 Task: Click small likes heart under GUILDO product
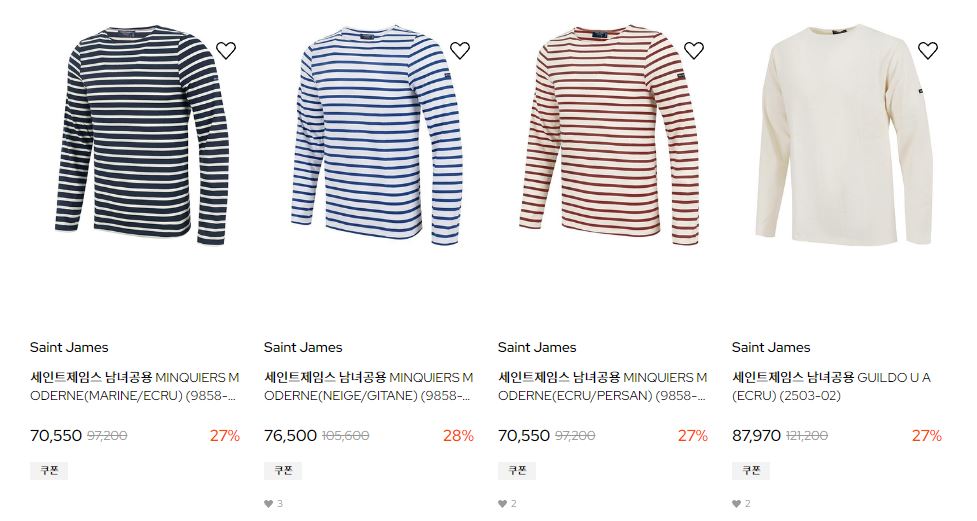tap(736, 504)
